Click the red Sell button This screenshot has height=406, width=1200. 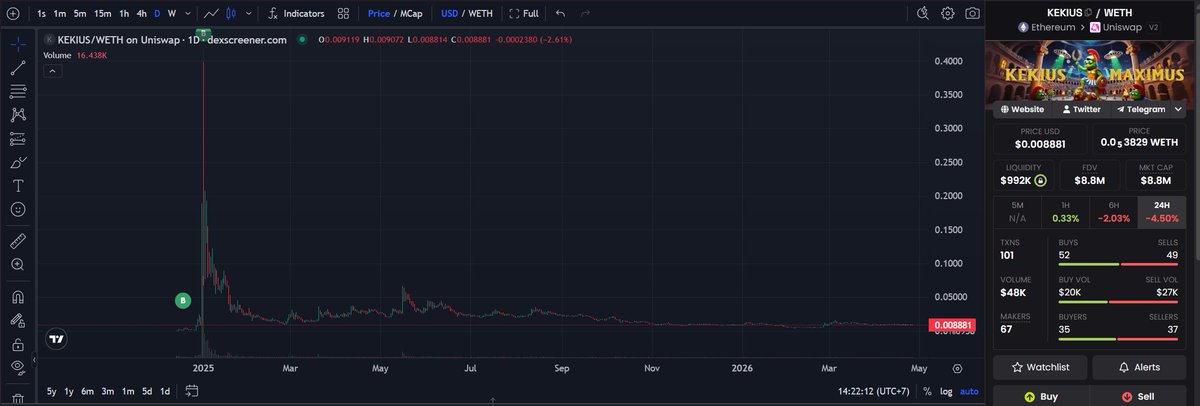(x=1139, y=396)
